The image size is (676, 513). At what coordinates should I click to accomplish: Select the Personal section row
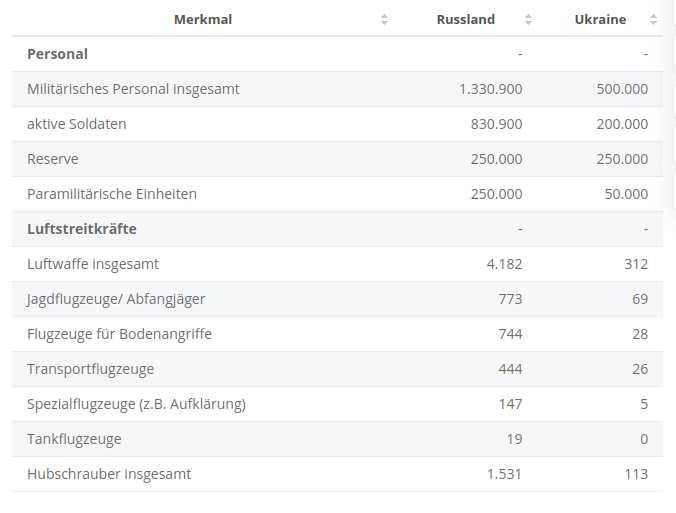[x=57, y=54]
